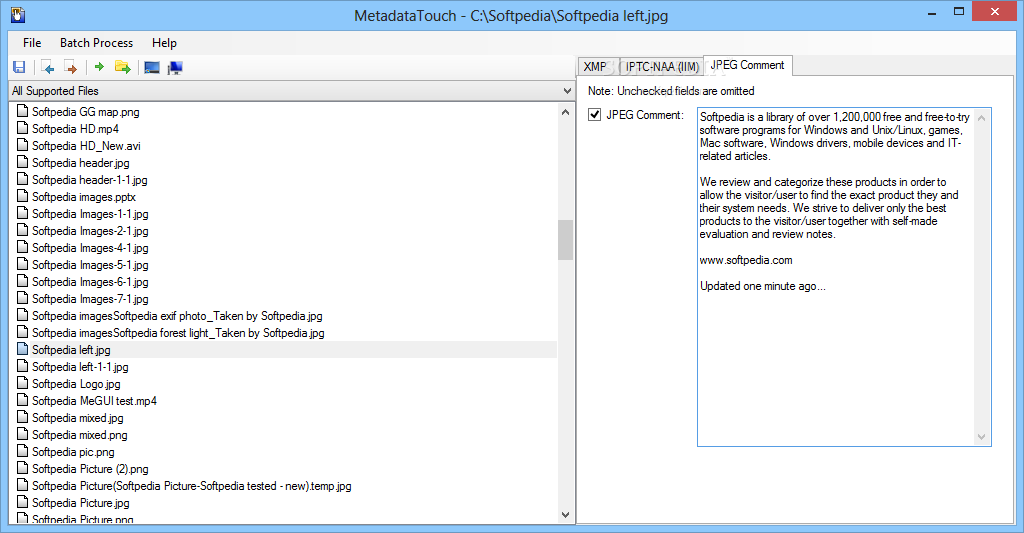Viewport: 1024px width, 533px height.
Task: Select Softpedia Images-6-1.jpg file
Action: click(90, 282)
